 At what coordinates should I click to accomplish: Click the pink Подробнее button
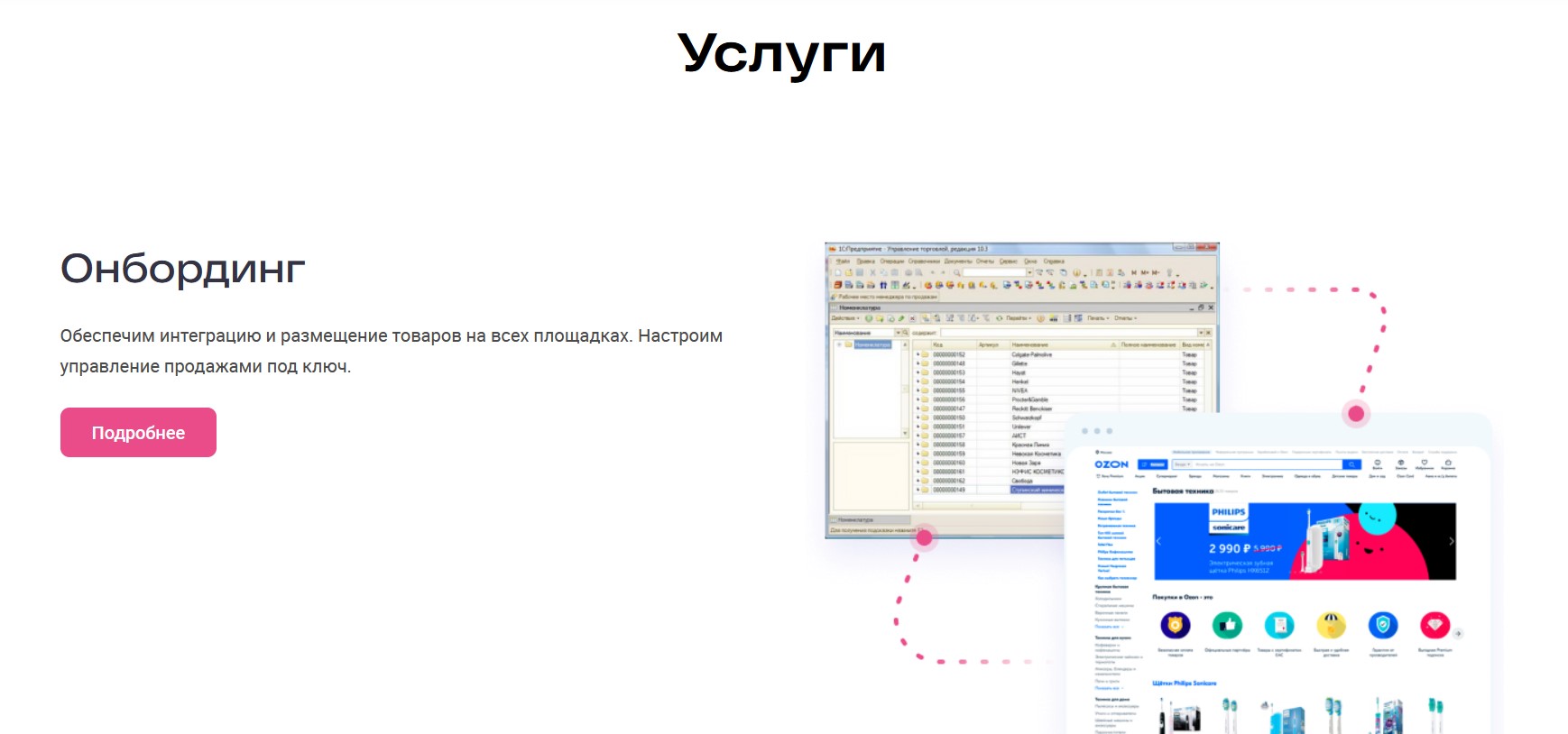(x=138, y=433)
